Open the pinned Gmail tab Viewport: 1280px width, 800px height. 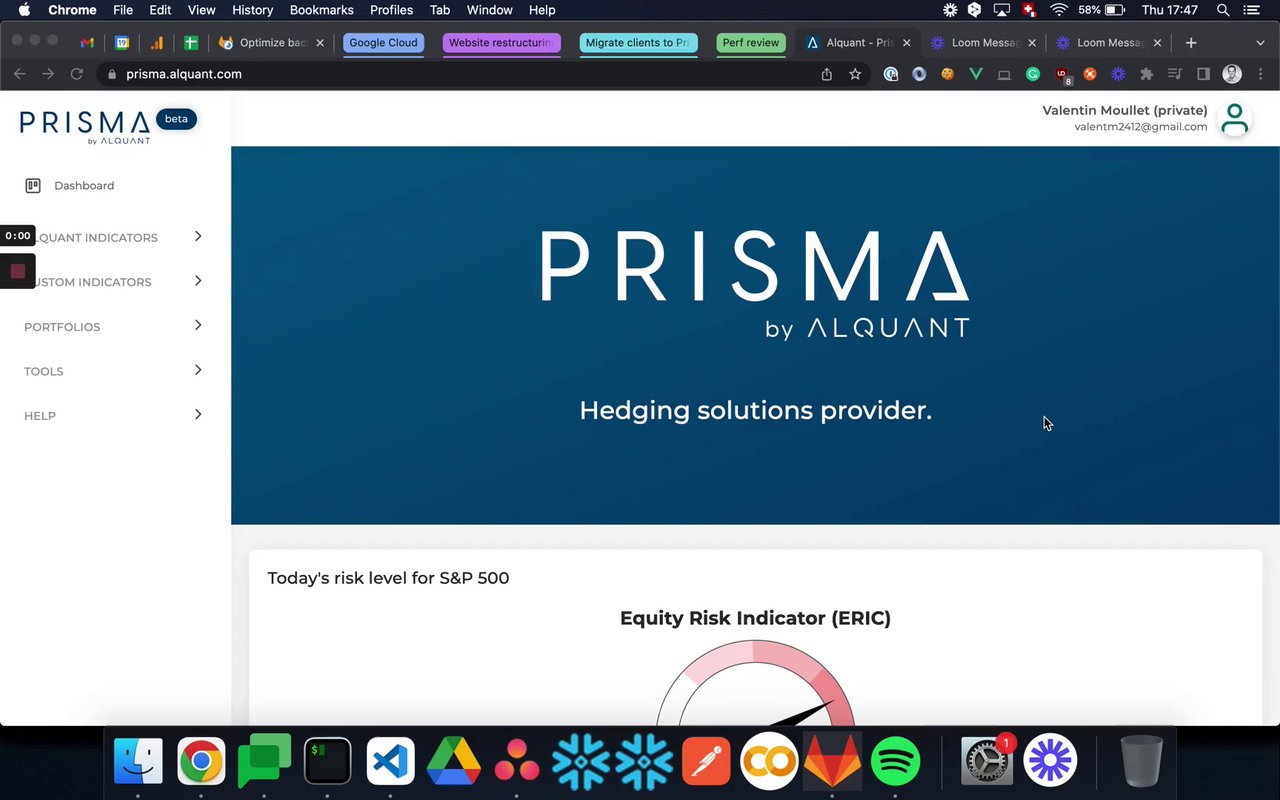pos(87,43)
